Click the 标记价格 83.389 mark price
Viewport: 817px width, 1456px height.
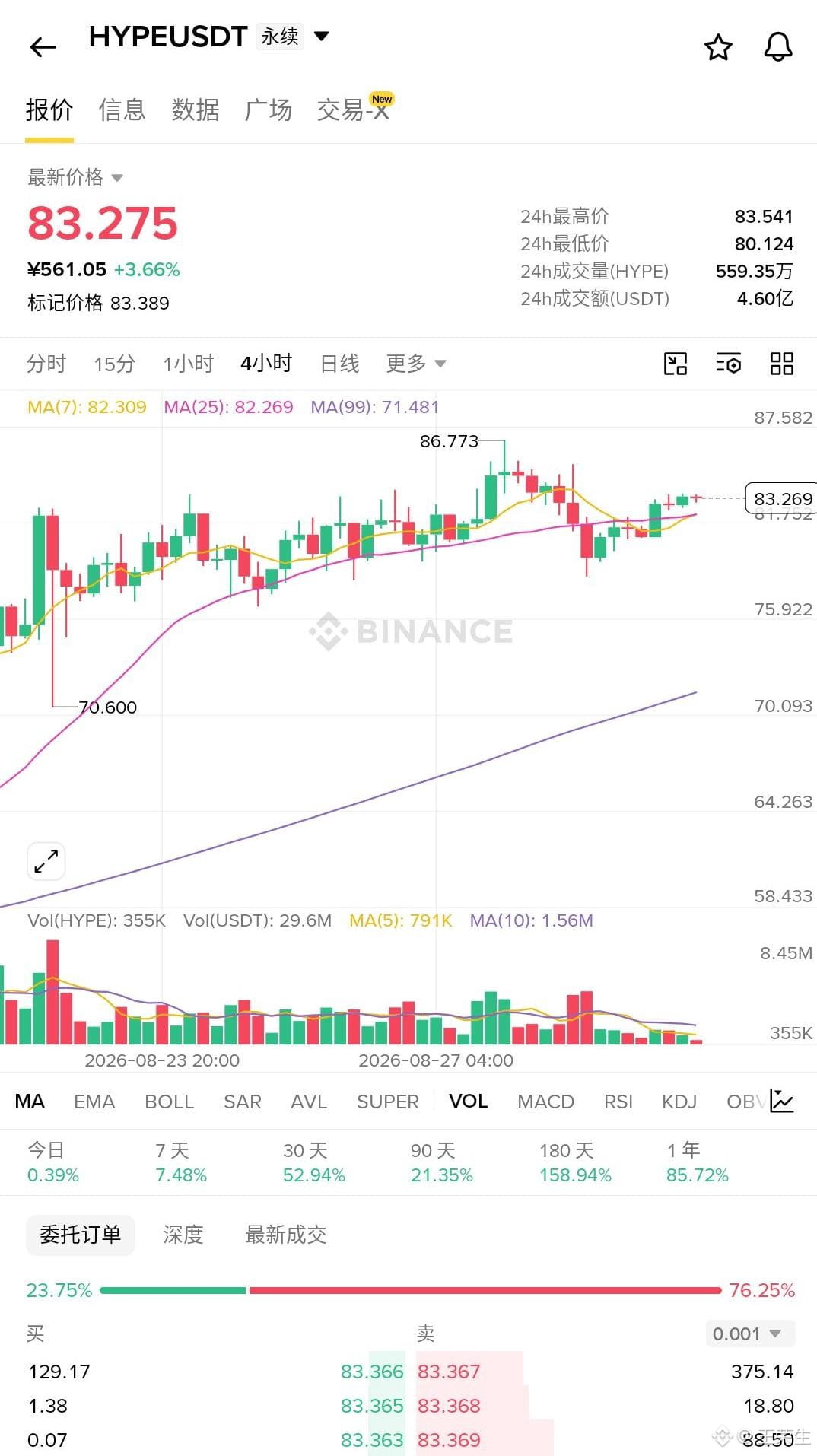pos(98,303)
